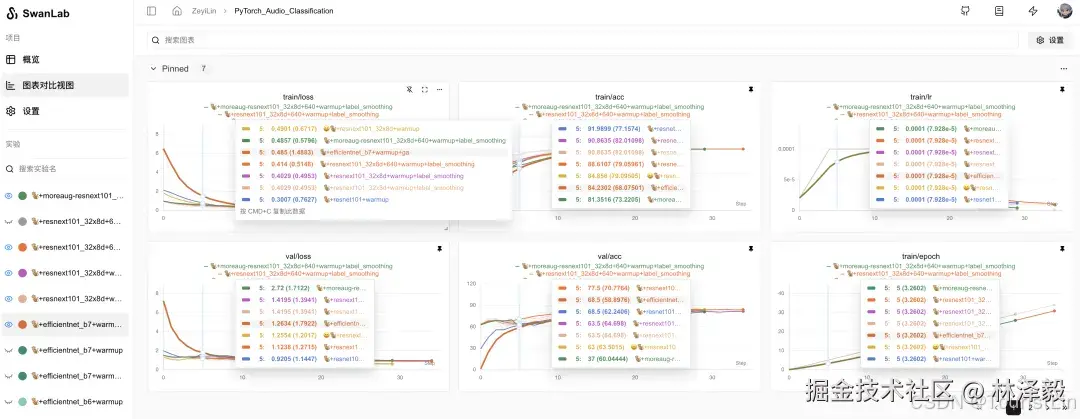The height and width of the screenshot is (419, 1080).
Task: Click the SwanLab logo
Action: [x=37, y=14]
